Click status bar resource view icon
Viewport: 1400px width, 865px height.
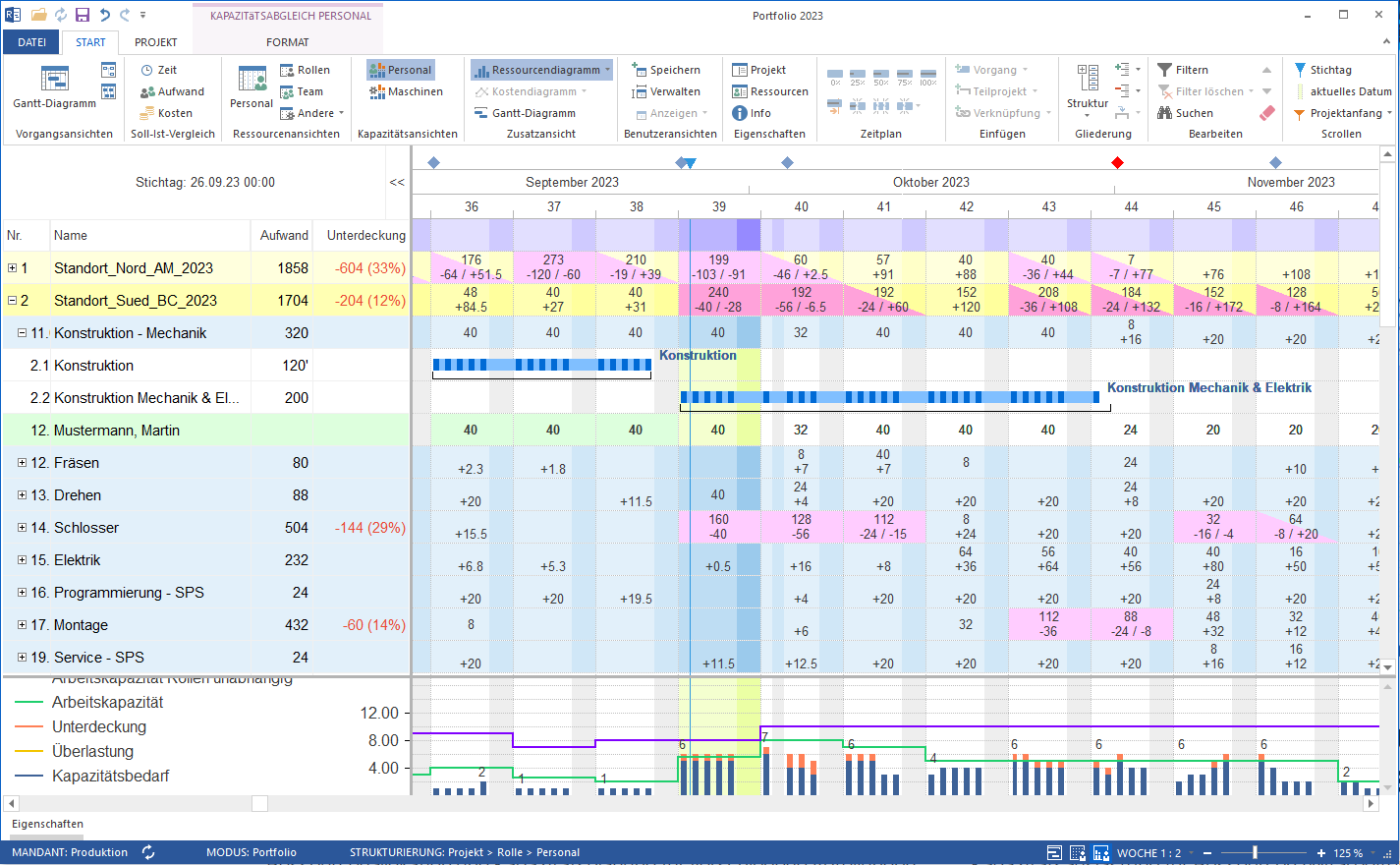click(1078, 852)
